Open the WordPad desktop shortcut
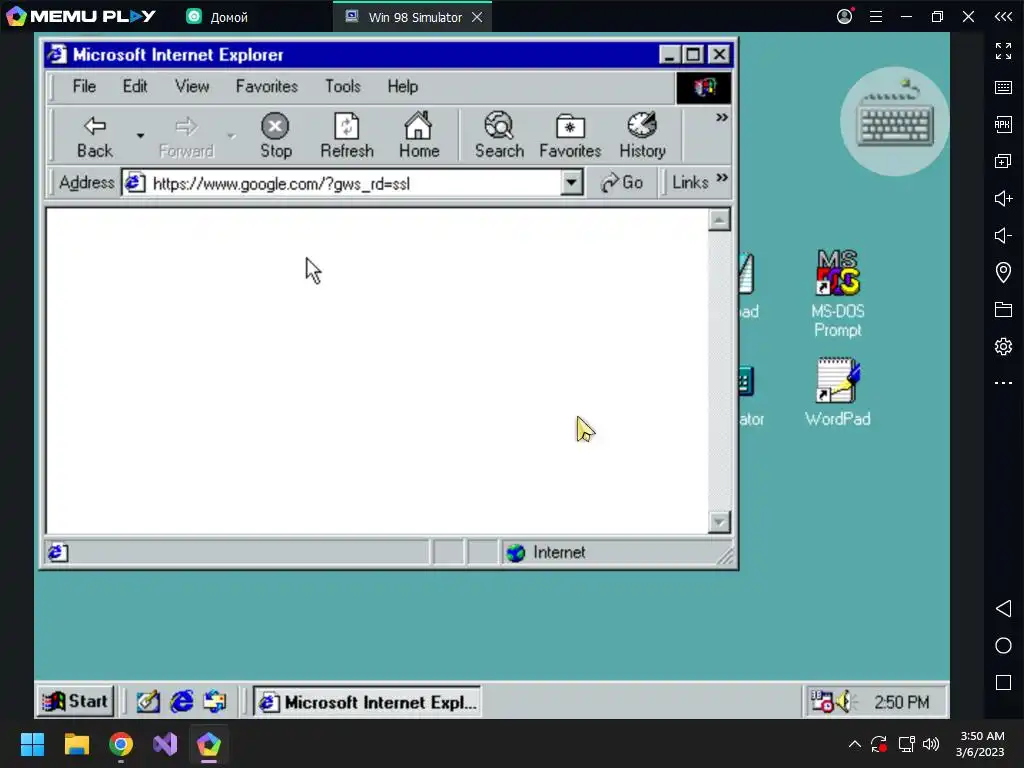Screen dimensions: 1024x768 click(838, 392)
